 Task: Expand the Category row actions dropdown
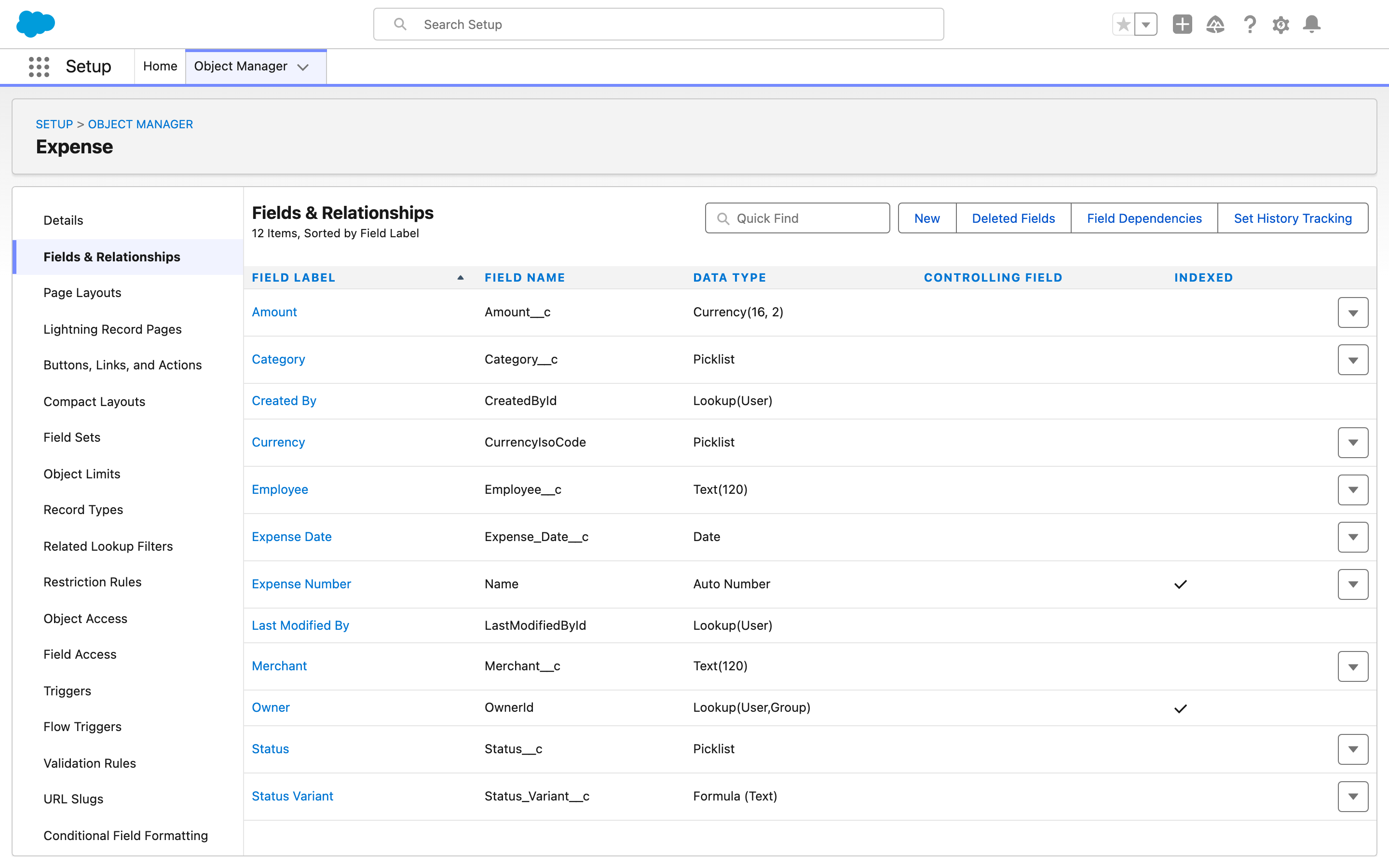(x=1353, y=360)
